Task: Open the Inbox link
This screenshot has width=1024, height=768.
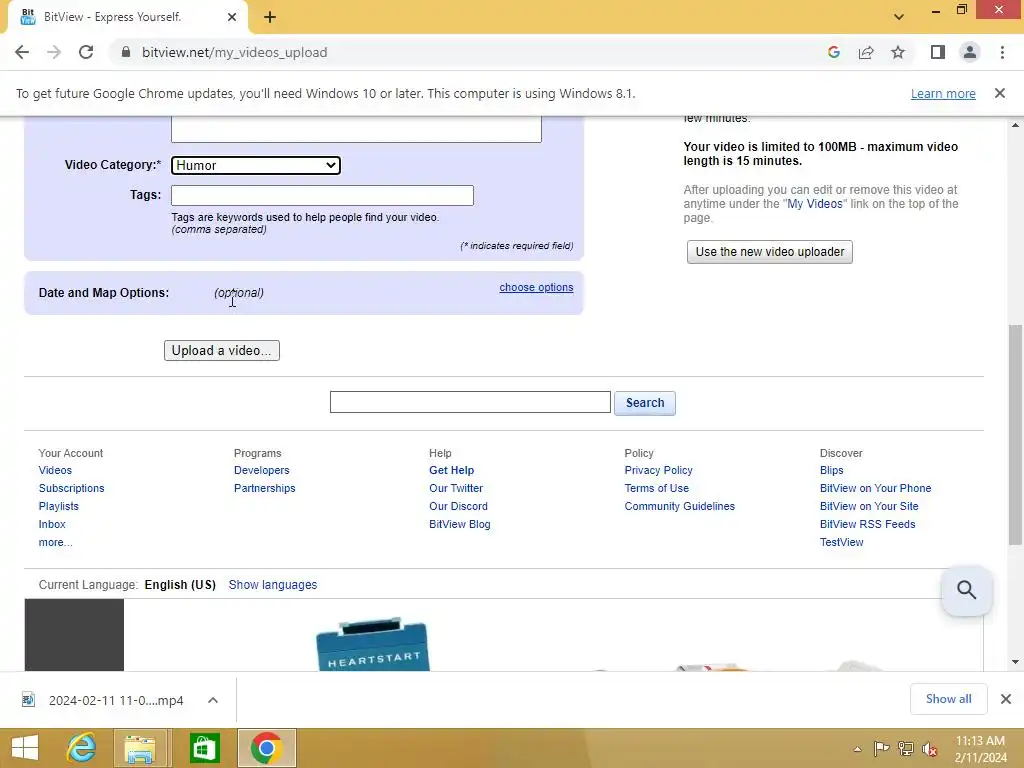Action: (x=52, y=524)
